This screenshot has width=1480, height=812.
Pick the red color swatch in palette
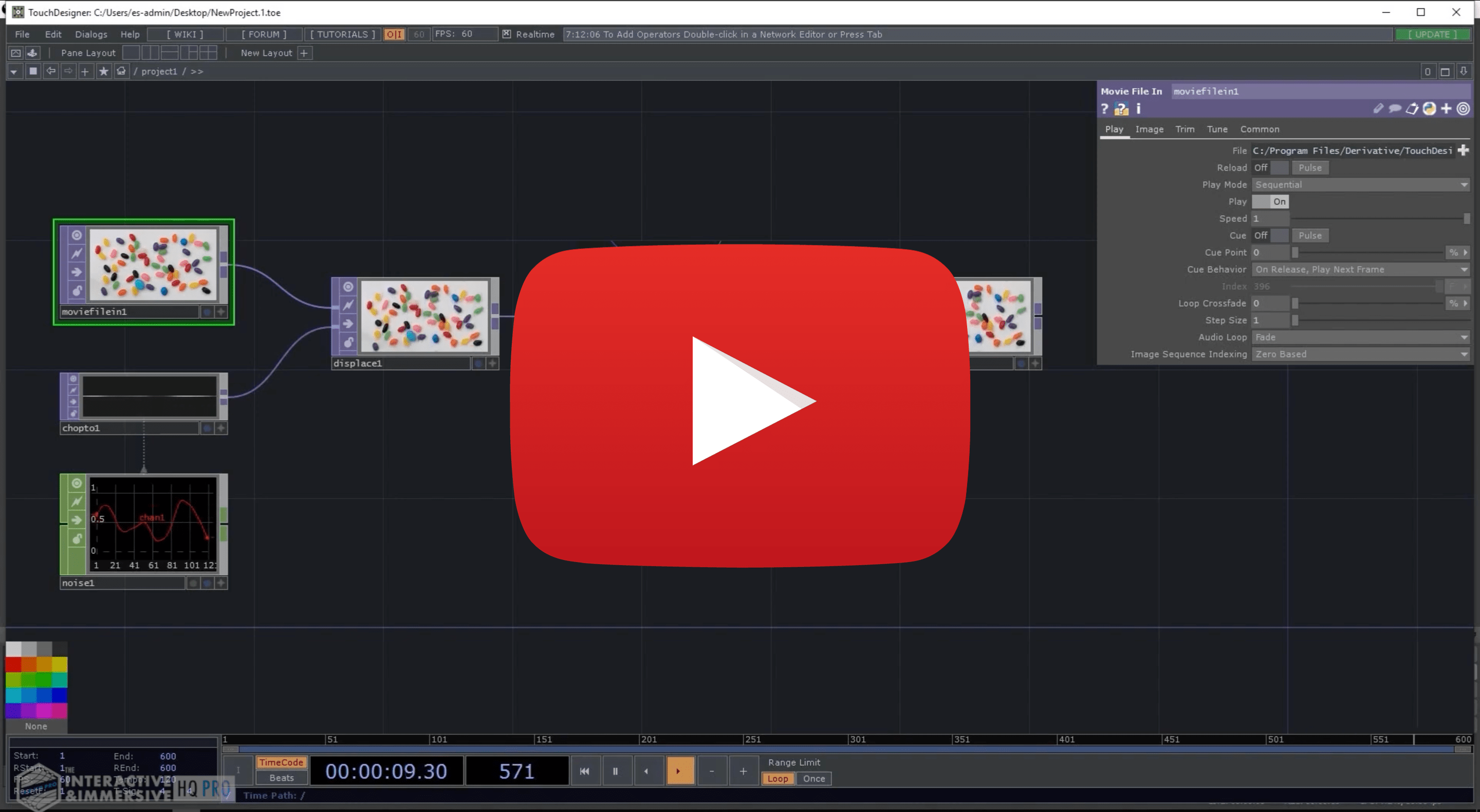pyautogui.click(x=13, y=665)
